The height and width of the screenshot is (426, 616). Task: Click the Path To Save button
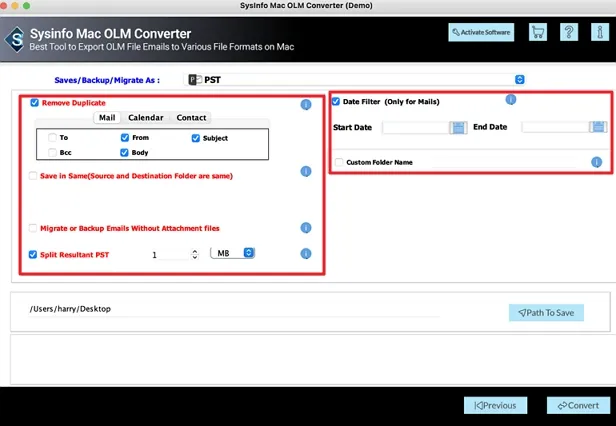tap(546, 313)
